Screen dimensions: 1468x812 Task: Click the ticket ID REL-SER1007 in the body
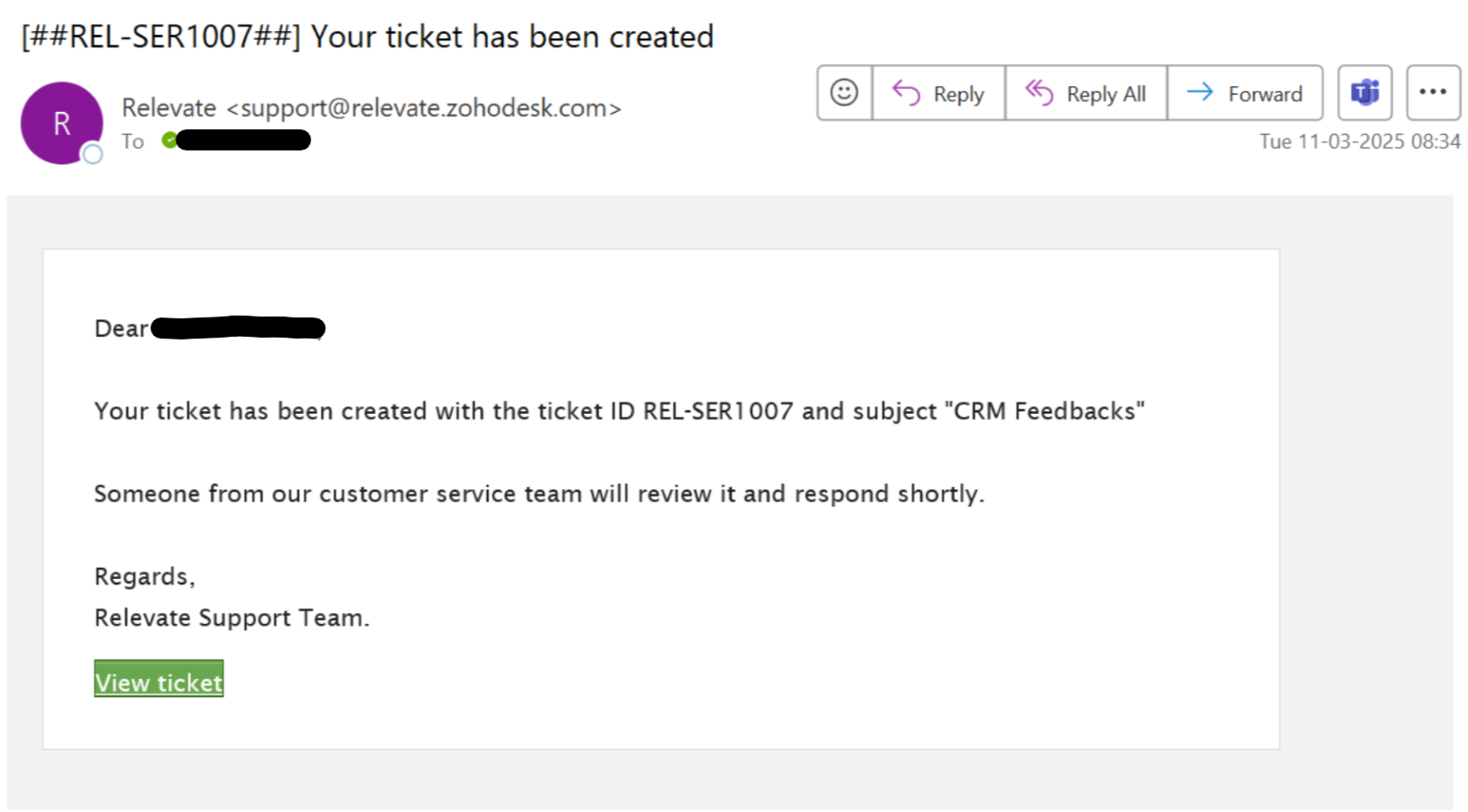click(x=717, y=411)
